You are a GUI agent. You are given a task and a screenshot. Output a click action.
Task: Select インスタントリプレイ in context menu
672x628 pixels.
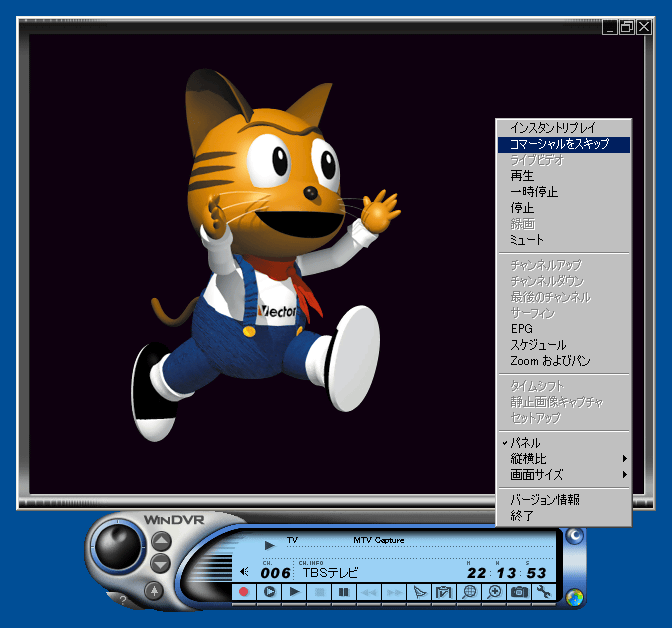[x=564, y=128]
